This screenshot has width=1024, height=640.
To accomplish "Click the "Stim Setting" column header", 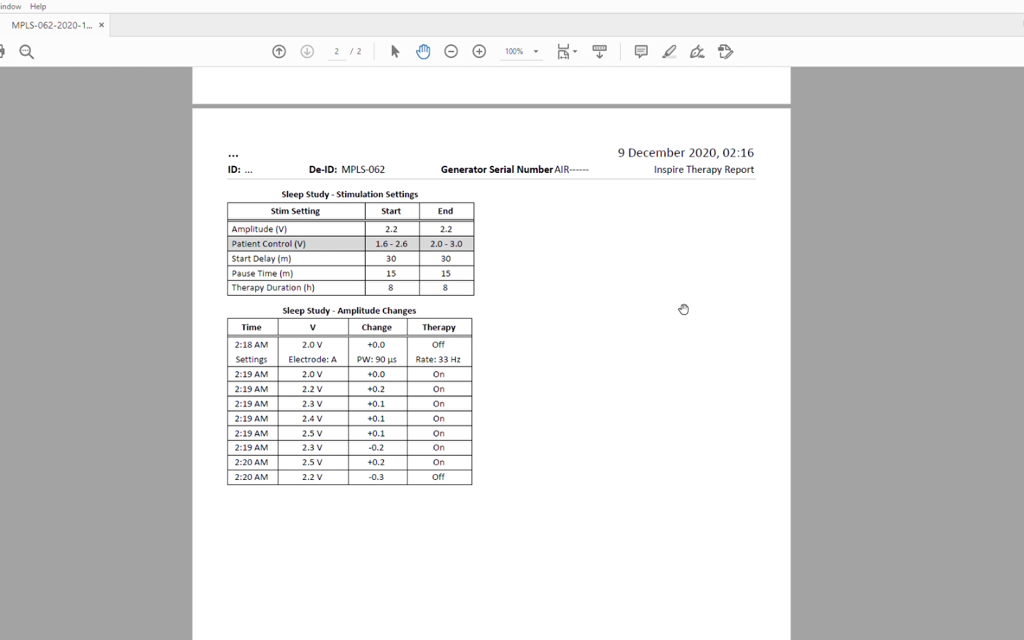I will click(295, 211).
